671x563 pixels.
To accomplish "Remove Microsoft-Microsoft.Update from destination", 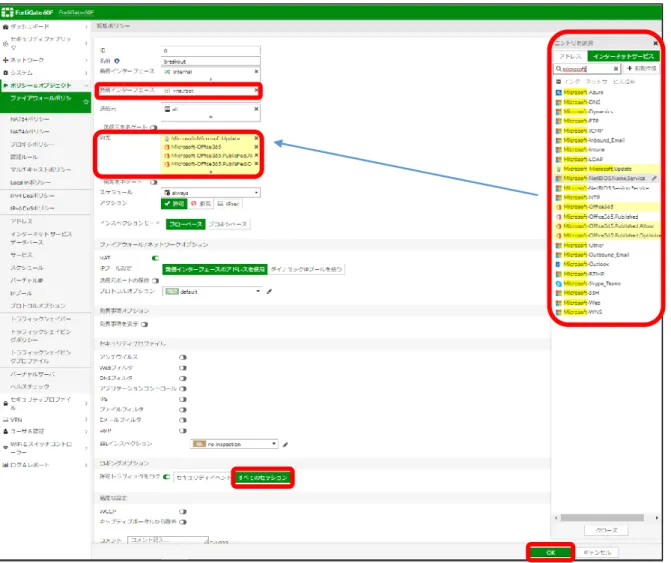I will [x=256, y=138].
